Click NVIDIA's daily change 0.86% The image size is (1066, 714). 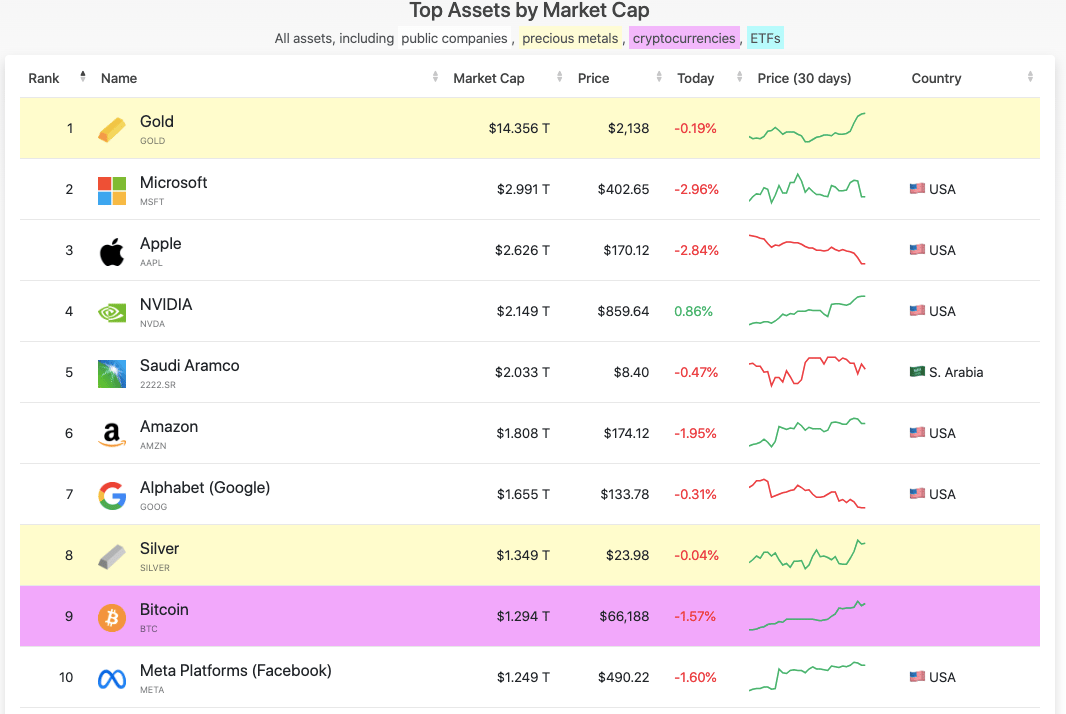click(693, 311)
